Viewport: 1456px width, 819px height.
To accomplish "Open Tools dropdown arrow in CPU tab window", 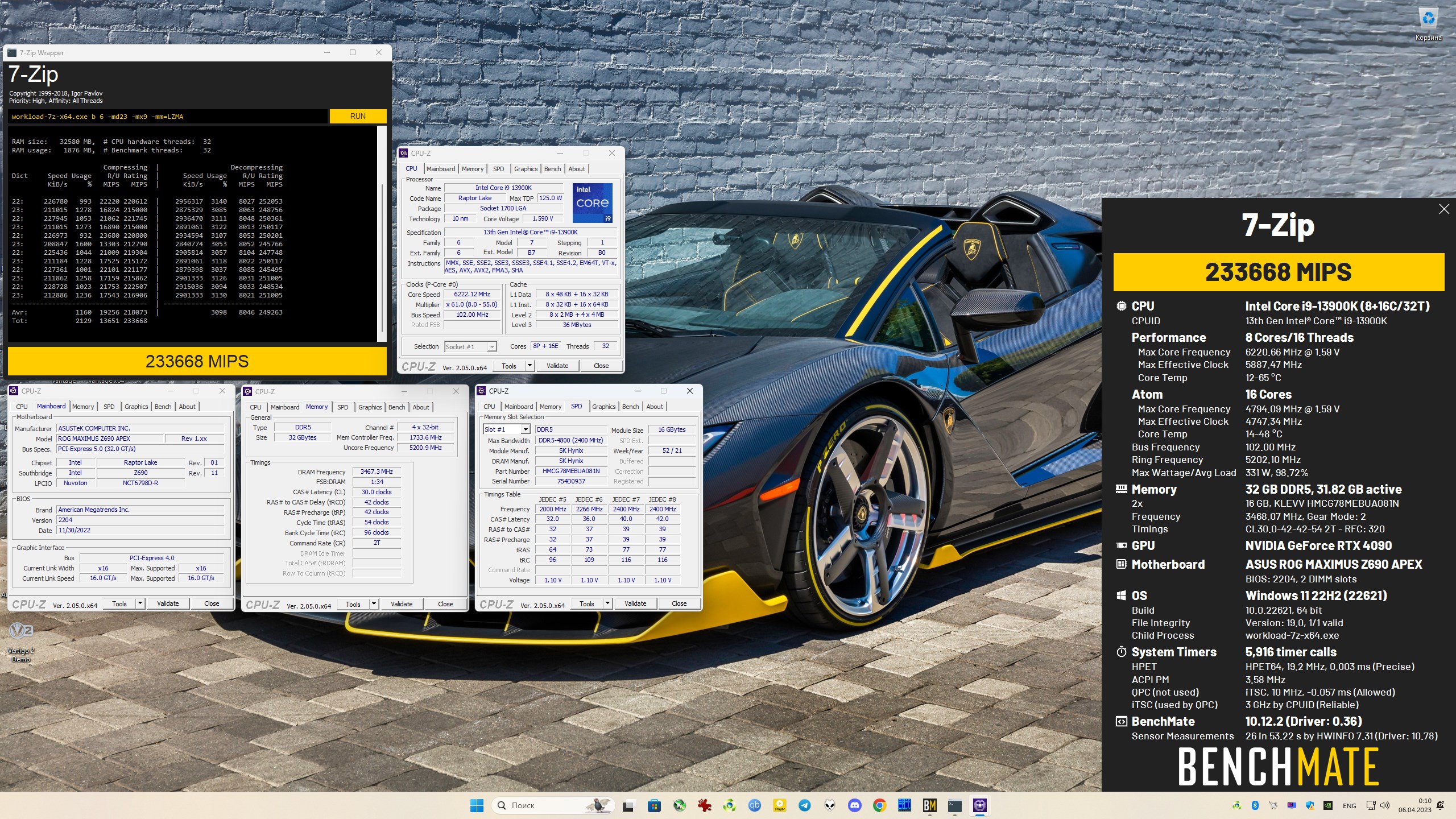I will click(530, 366).
